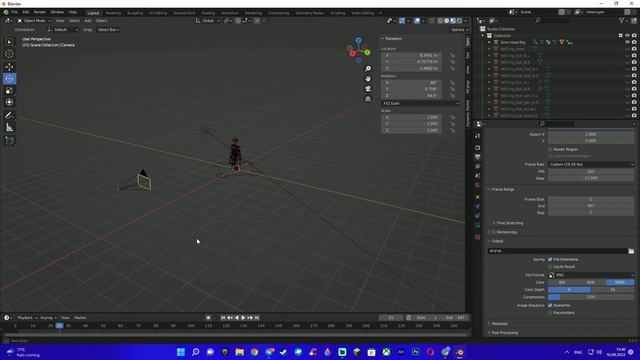Image resolution: width=640 pixels, height=360 pixels.
Task: Open viewport Add menu
Action: pos(88,20)
